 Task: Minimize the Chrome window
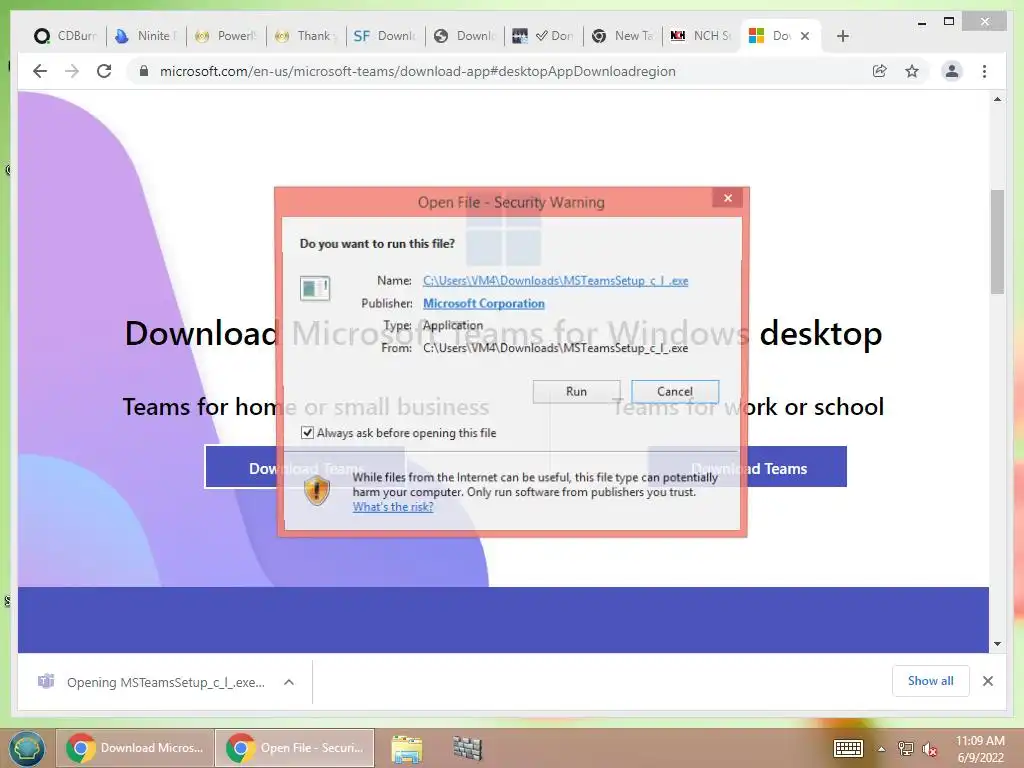pyautogui.click(x=921, y=22)
